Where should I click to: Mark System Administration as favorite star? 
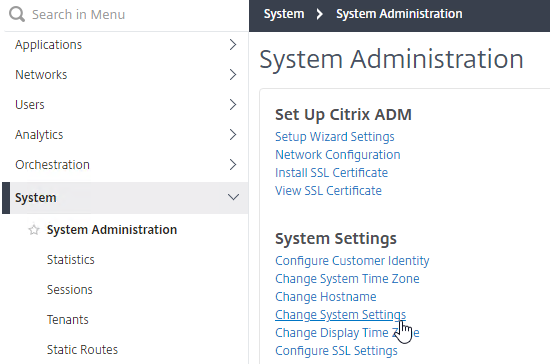coord(34,230)
